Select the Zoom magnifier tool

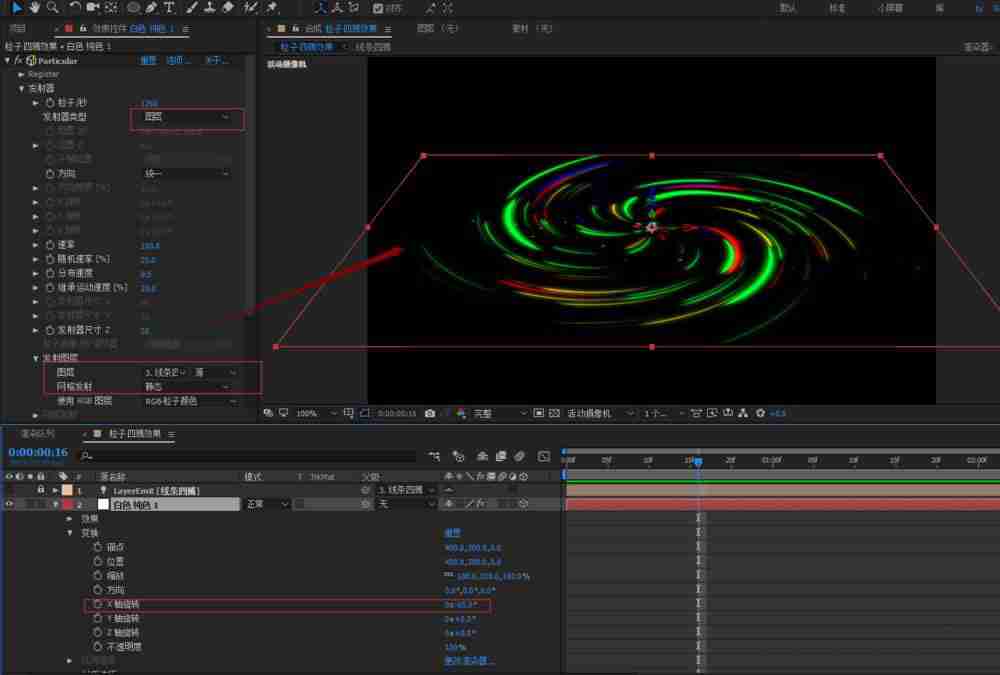tap(53, 7)
